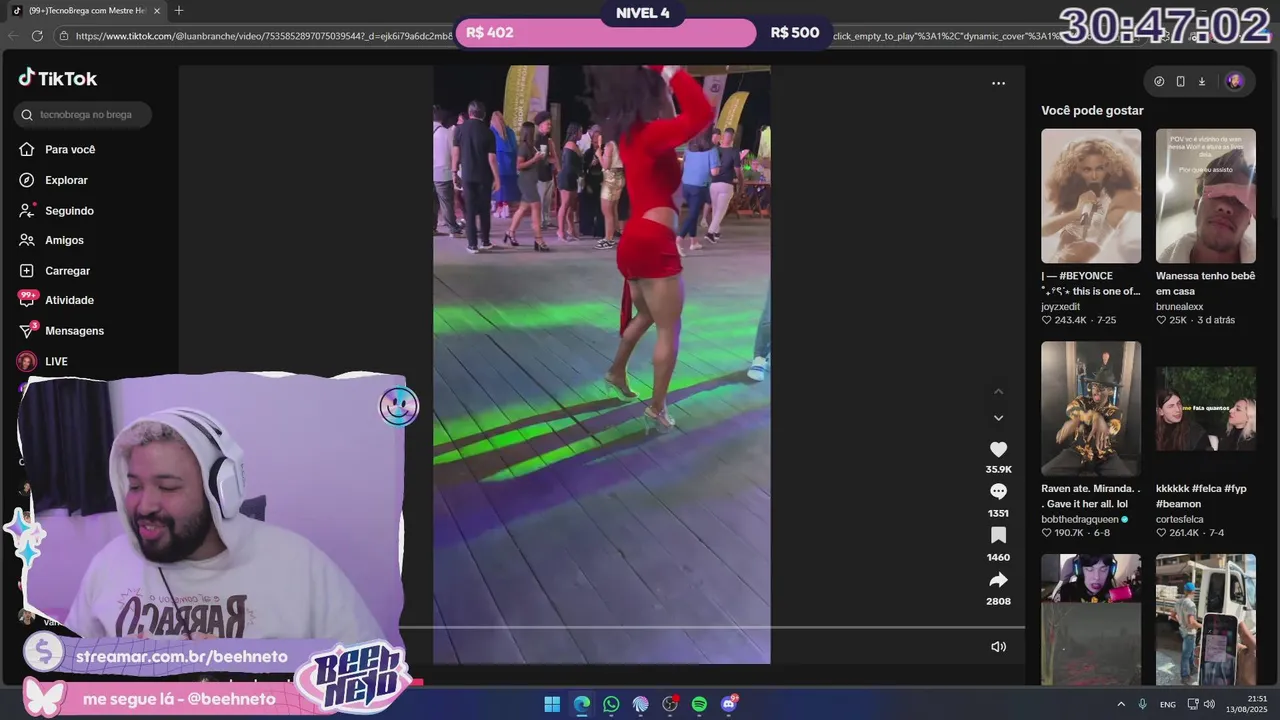Open Mensagens inbox
Viewport: 1280px width, 720px height.
point(61,331)
